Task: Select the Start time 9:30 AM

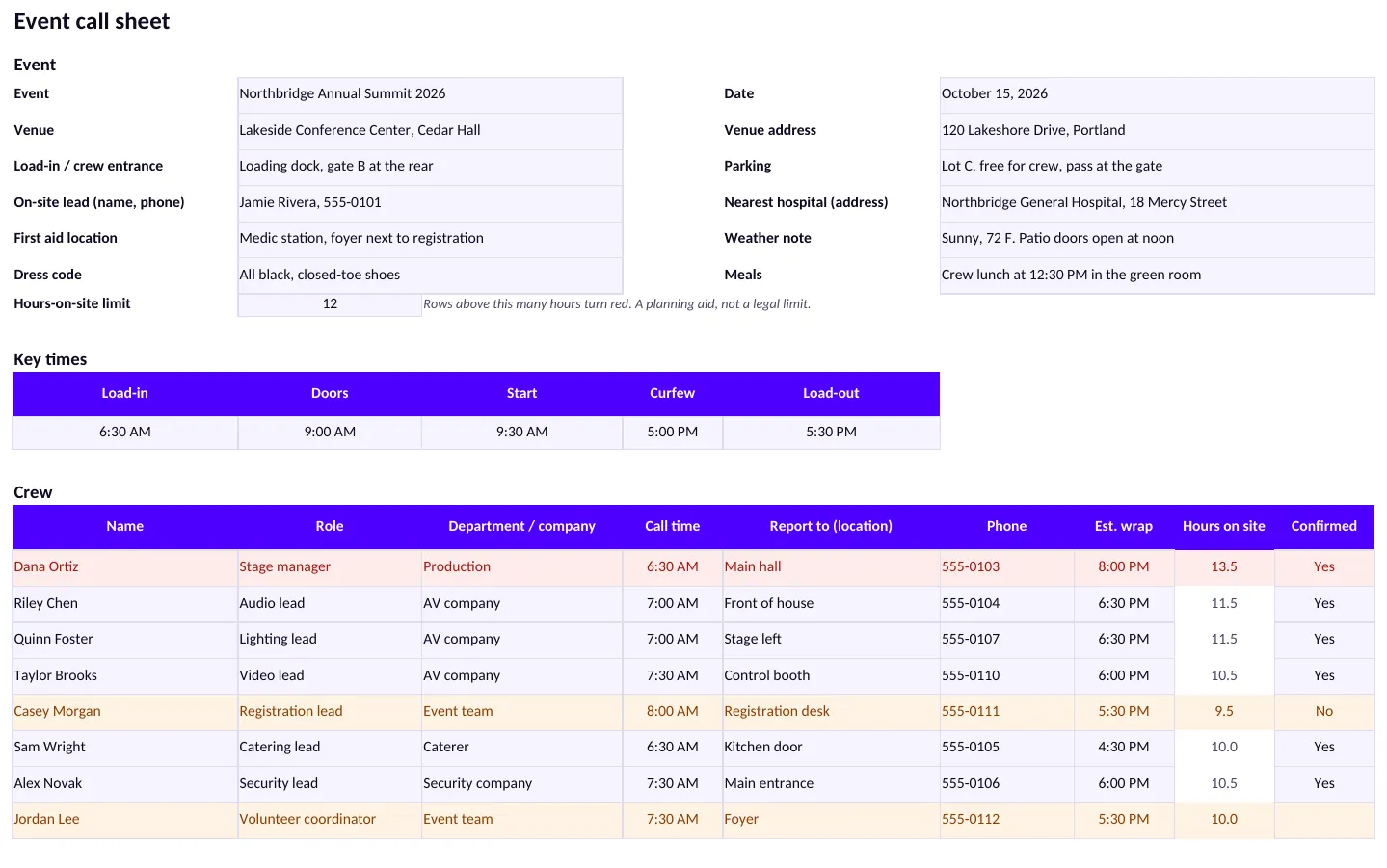Action: point(521,433)
